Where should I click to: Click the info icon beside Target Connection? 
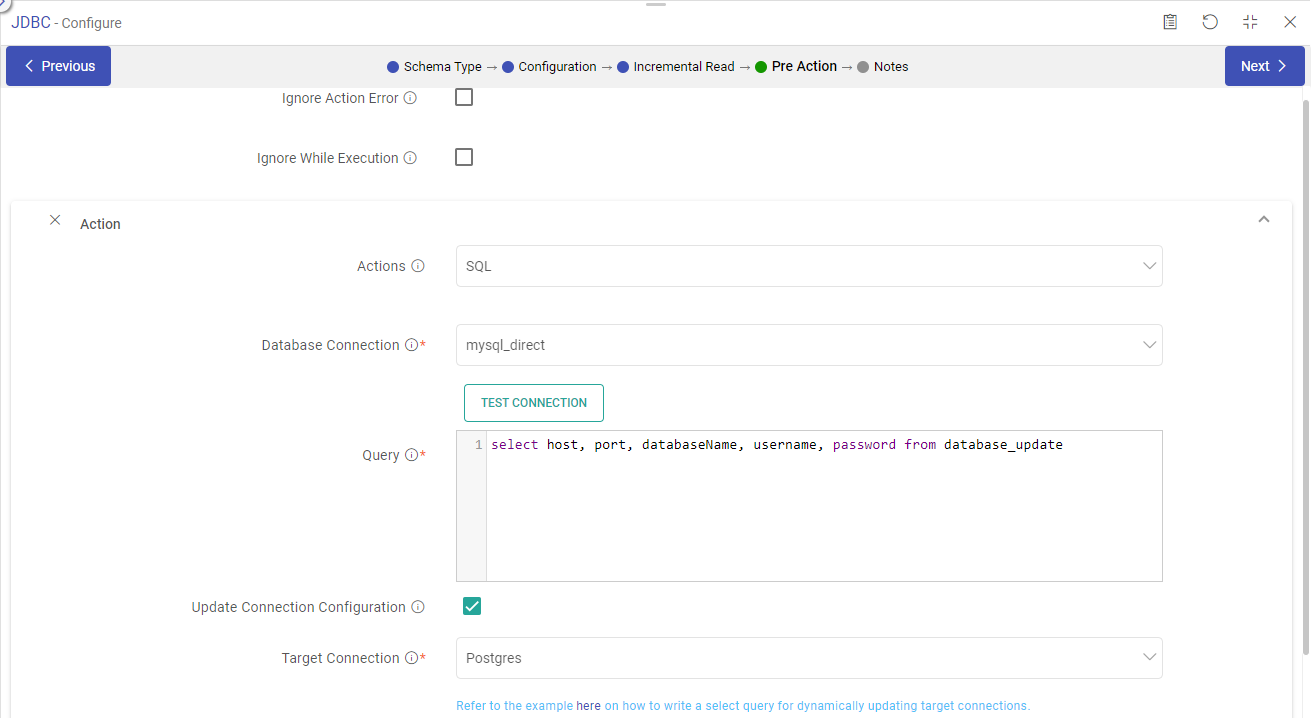tap(413, 657)
